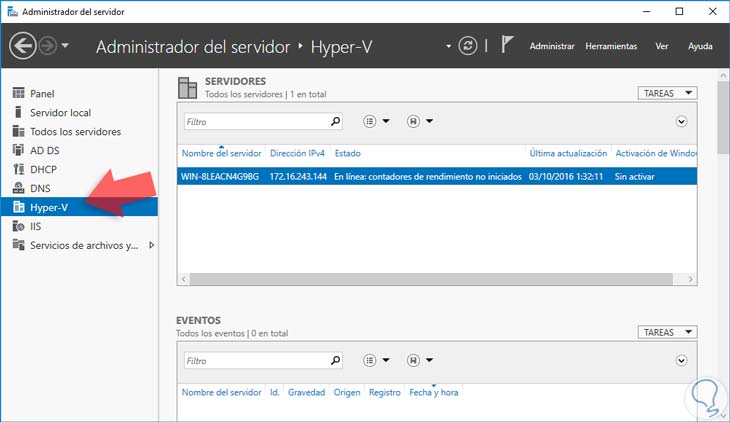Click the table's scroll-right arrow
The image size is (730, 422).
690,279
